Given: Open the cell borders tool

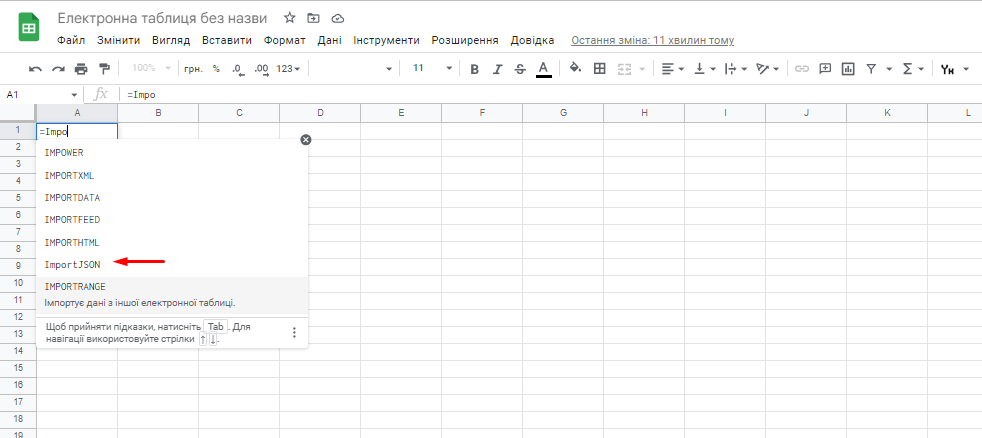Looking at the screenshot, I should [600, 69].
